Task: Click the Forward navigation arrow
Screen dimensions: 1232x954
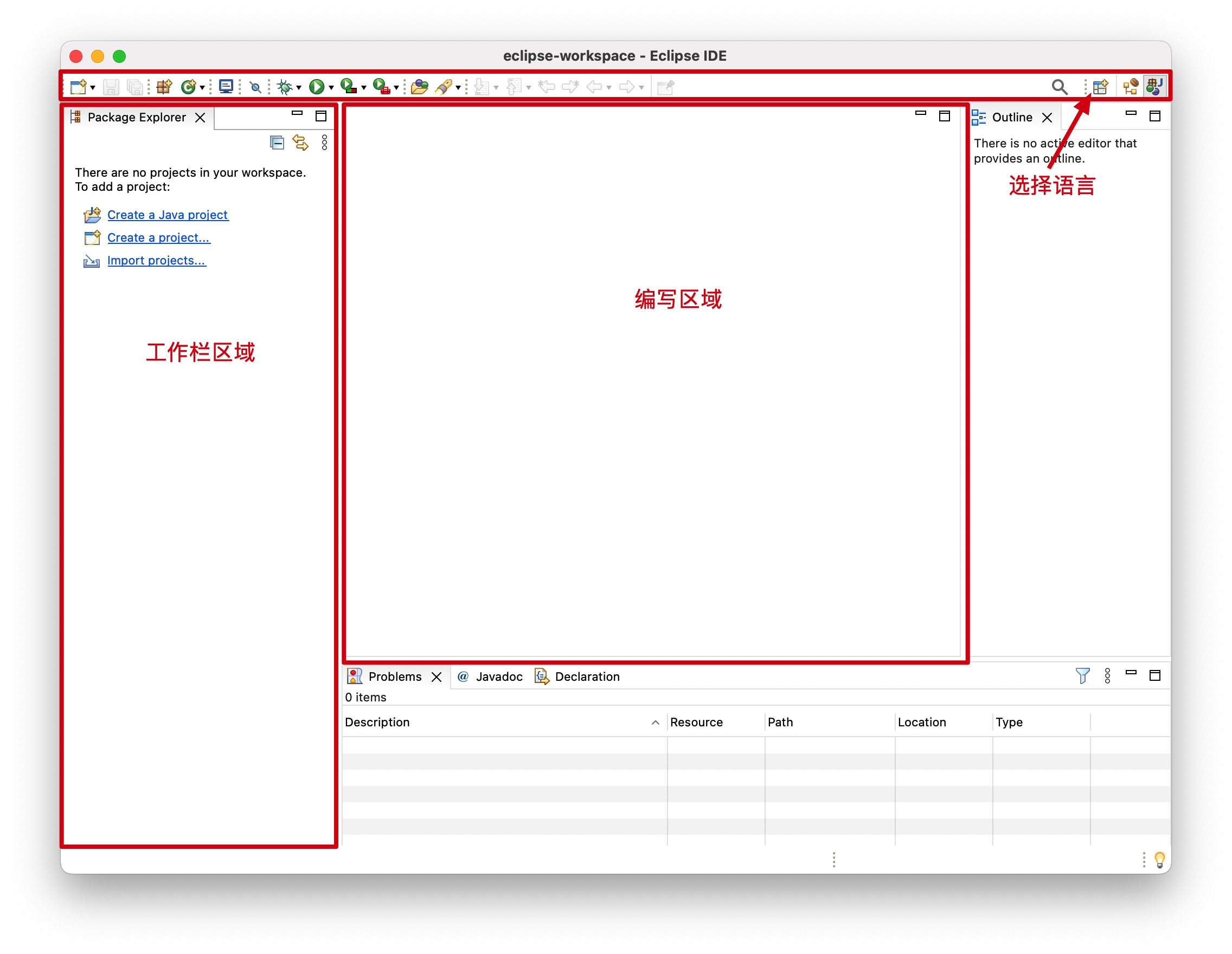Action: (x=627, y=87)
